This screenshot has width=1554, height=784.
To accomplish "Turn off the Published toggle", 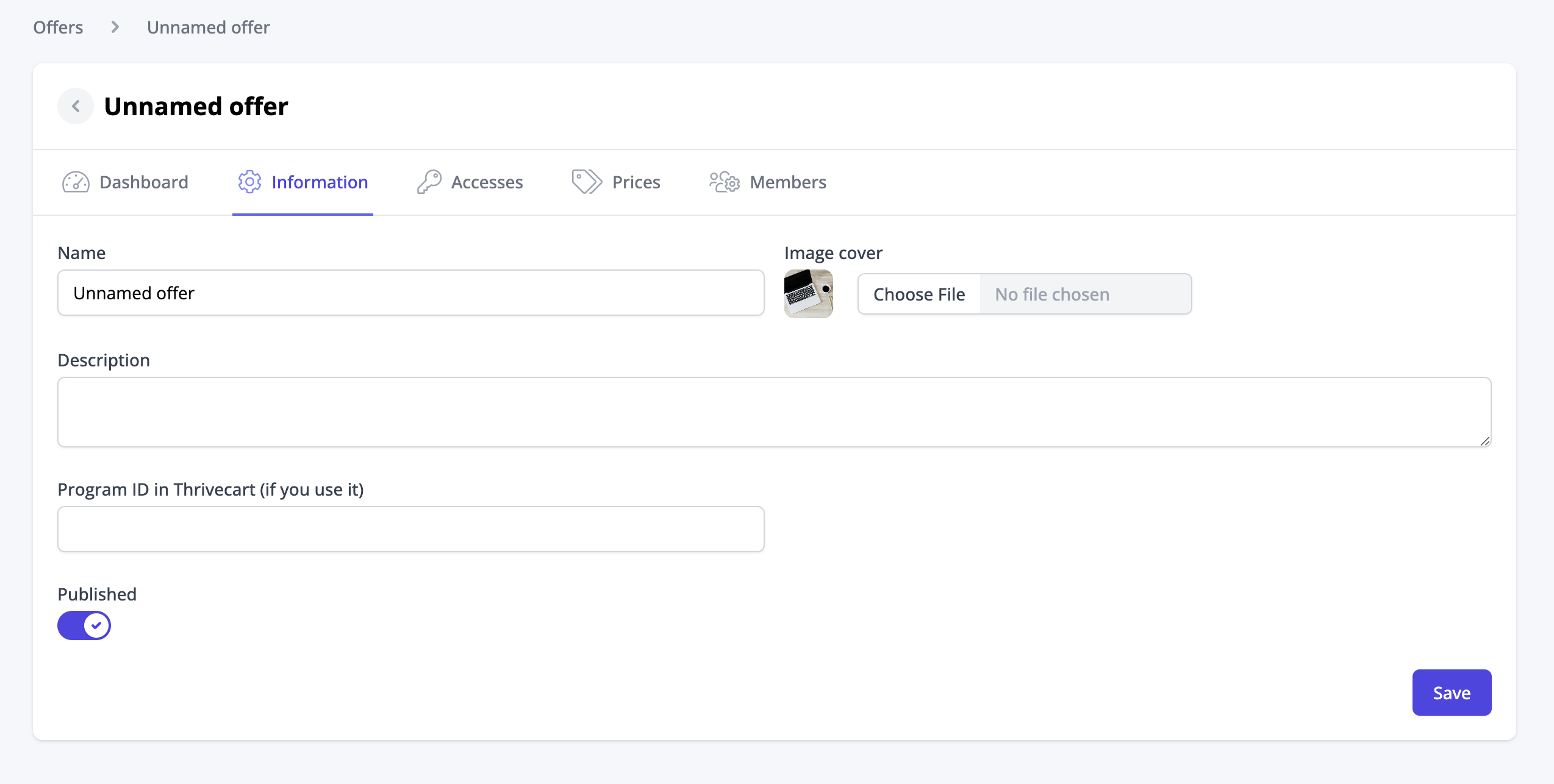I will pos(84,625).
